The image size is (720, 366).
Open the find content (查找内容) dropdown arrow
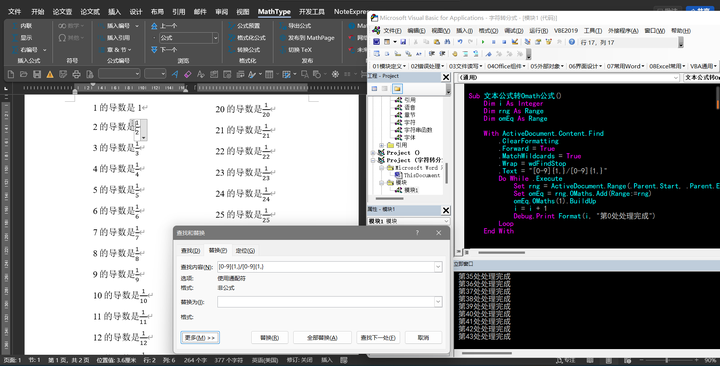point(438,267)
